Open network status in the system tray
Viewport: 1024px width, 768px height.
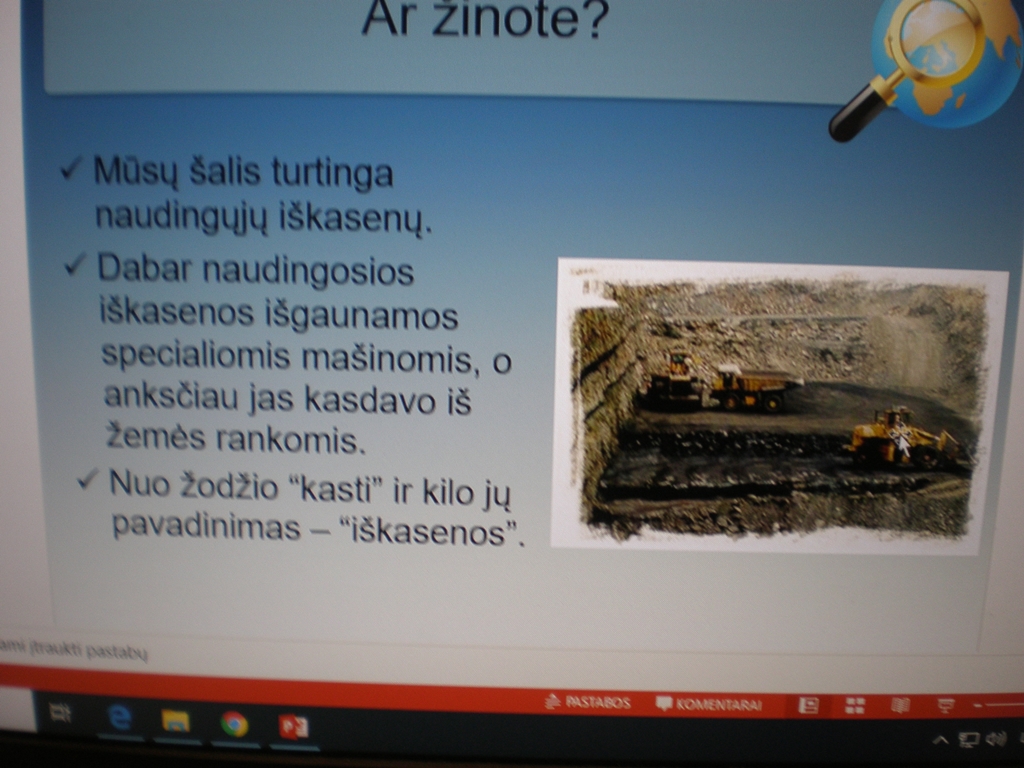click(x=968, y=740)
